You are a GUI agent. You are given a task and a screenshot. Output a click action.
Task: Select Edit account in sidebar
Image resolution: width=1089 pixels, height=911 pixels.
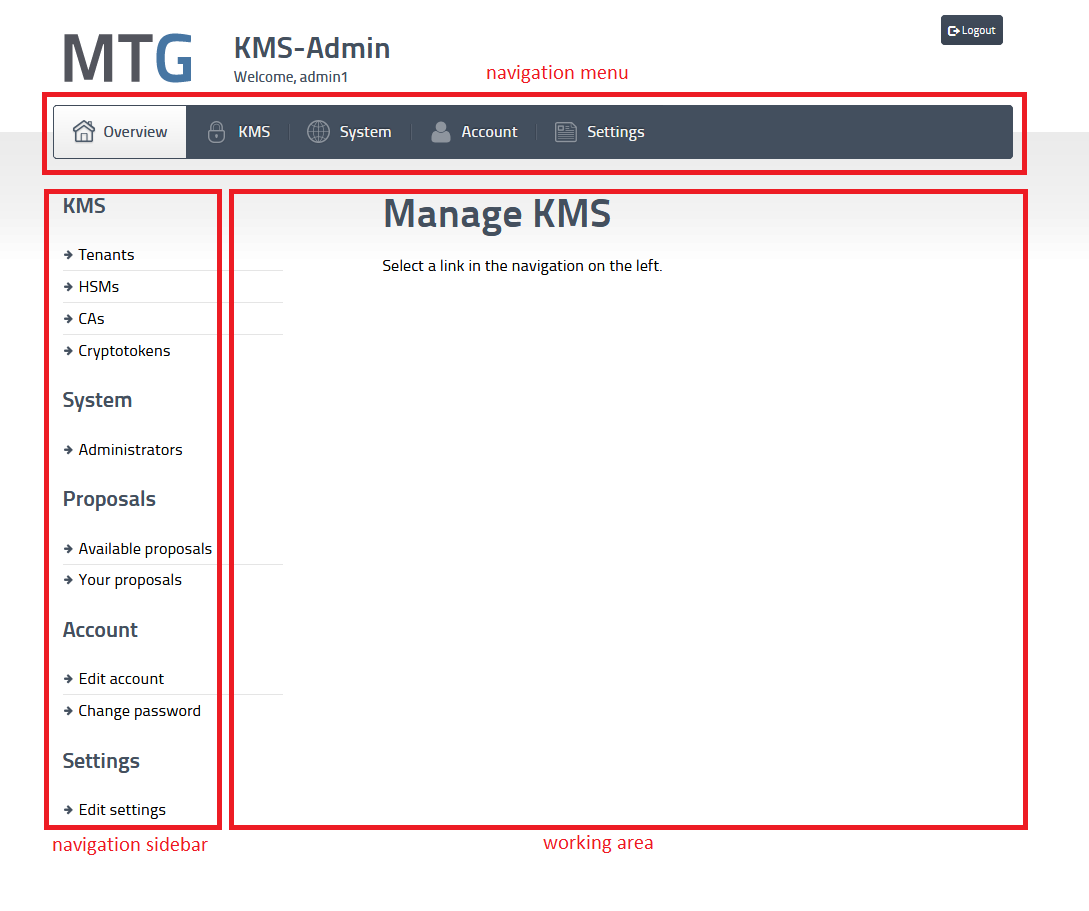[121, 679]
